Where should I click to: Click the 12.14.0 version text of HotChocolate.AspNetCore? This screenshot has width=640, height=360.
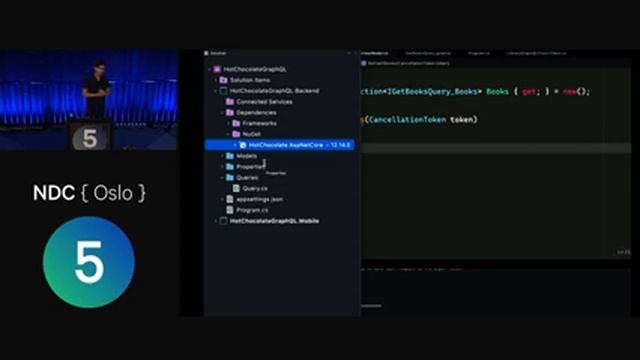(x=340, y=145)
